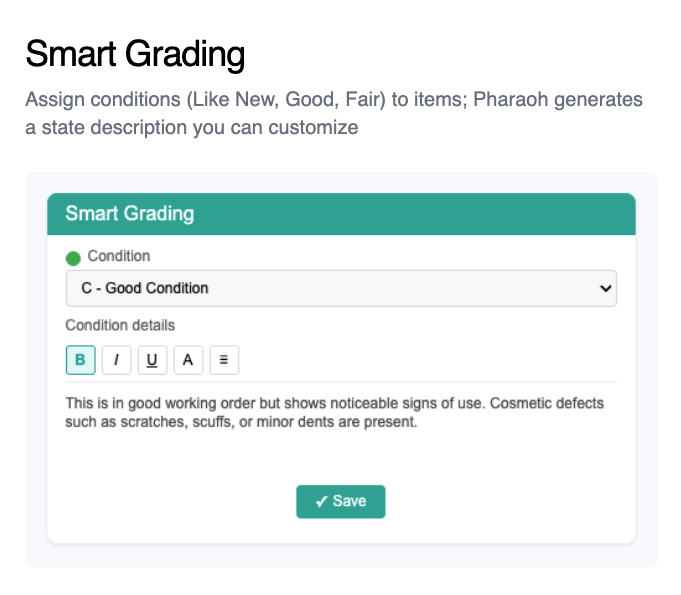
Task: Enable italic text formatting
Action: [x=116, y=360]
